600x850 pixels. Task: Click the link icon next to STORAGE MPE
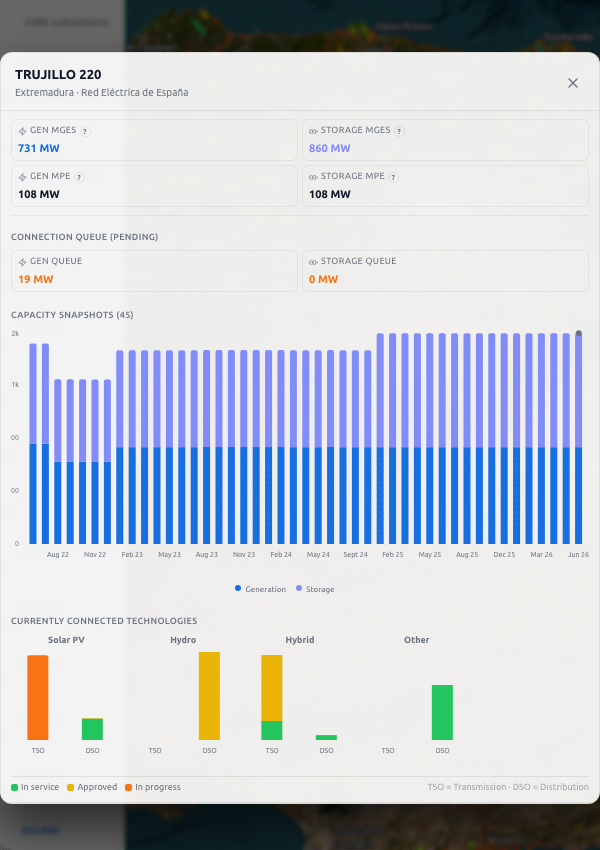click(313, 177)
